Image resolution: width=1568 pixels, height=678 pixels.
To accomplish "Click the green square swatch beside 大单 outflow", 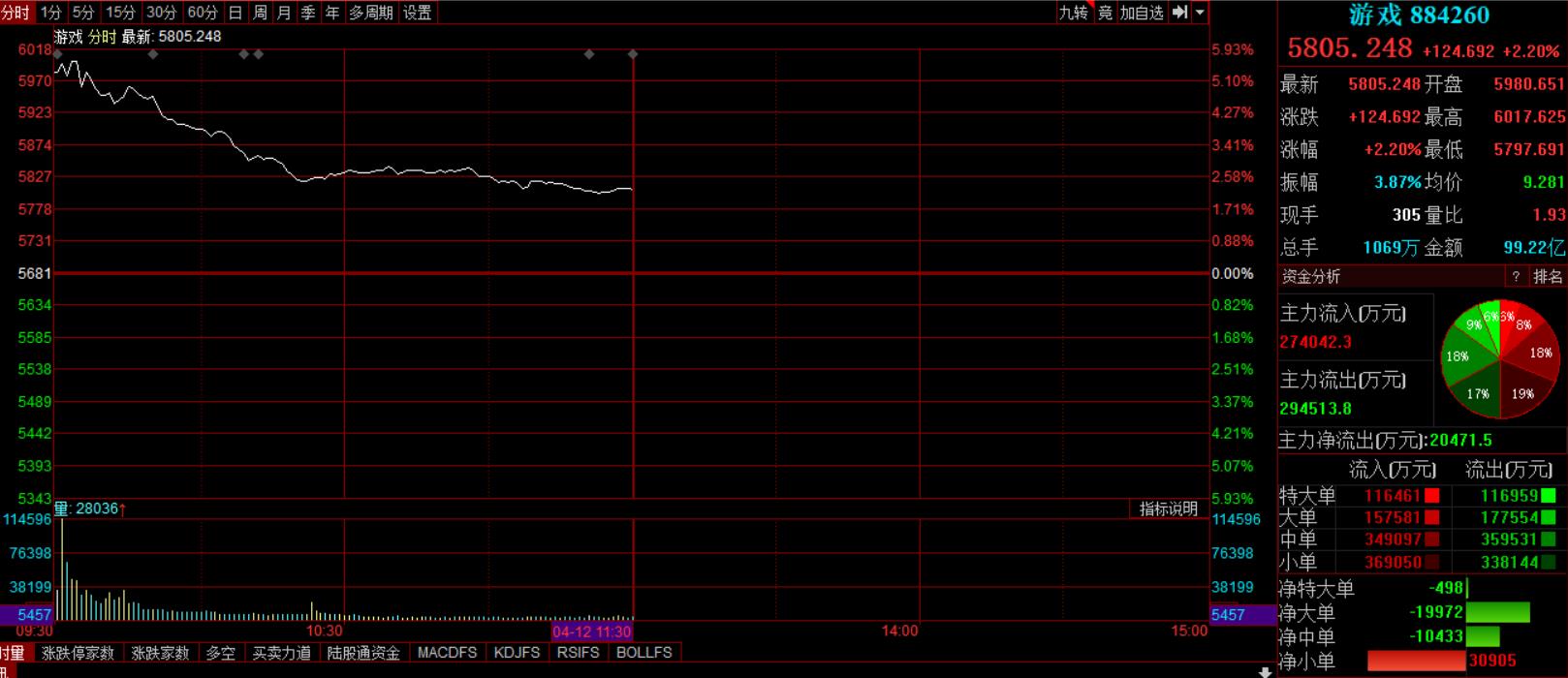I will [x=1549, y=518].
